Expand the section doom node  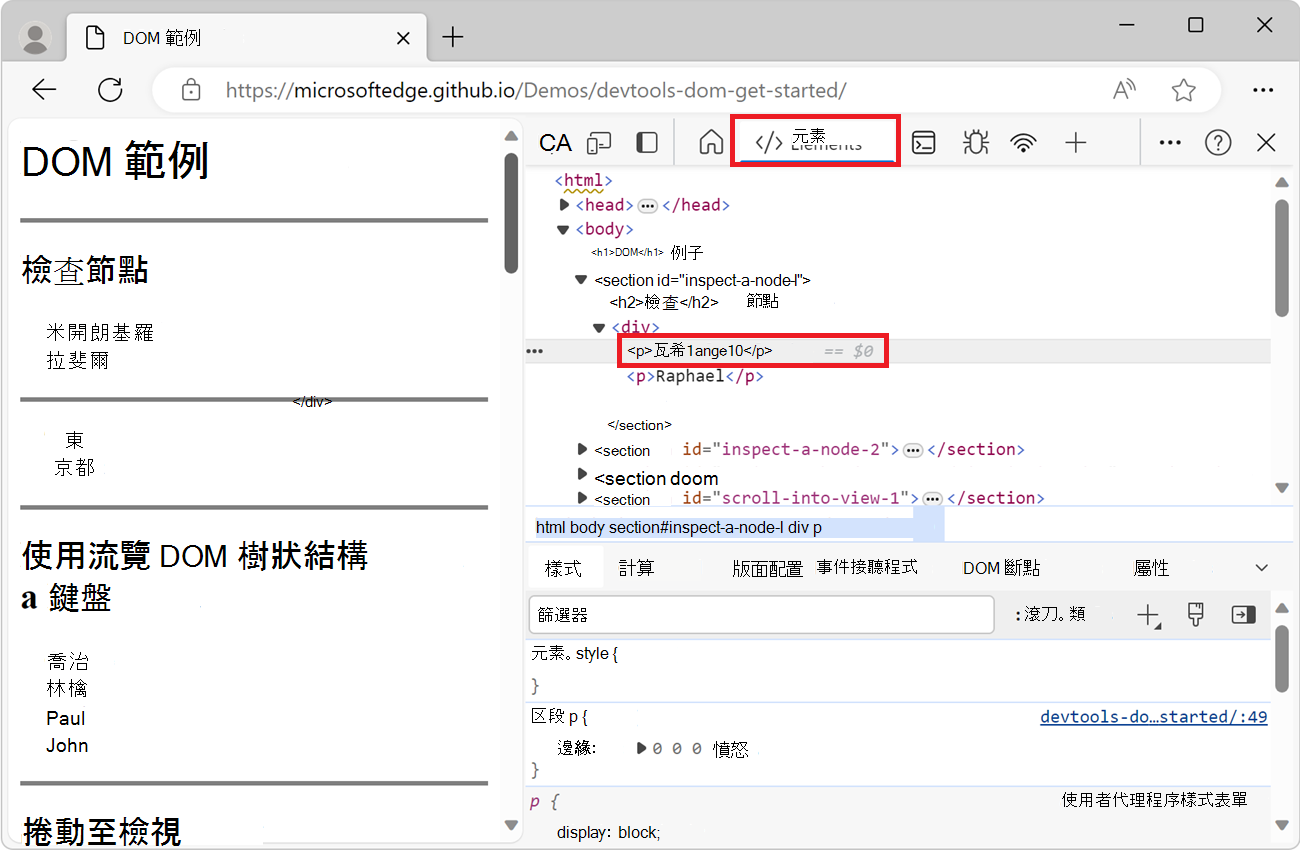(583, 473)
